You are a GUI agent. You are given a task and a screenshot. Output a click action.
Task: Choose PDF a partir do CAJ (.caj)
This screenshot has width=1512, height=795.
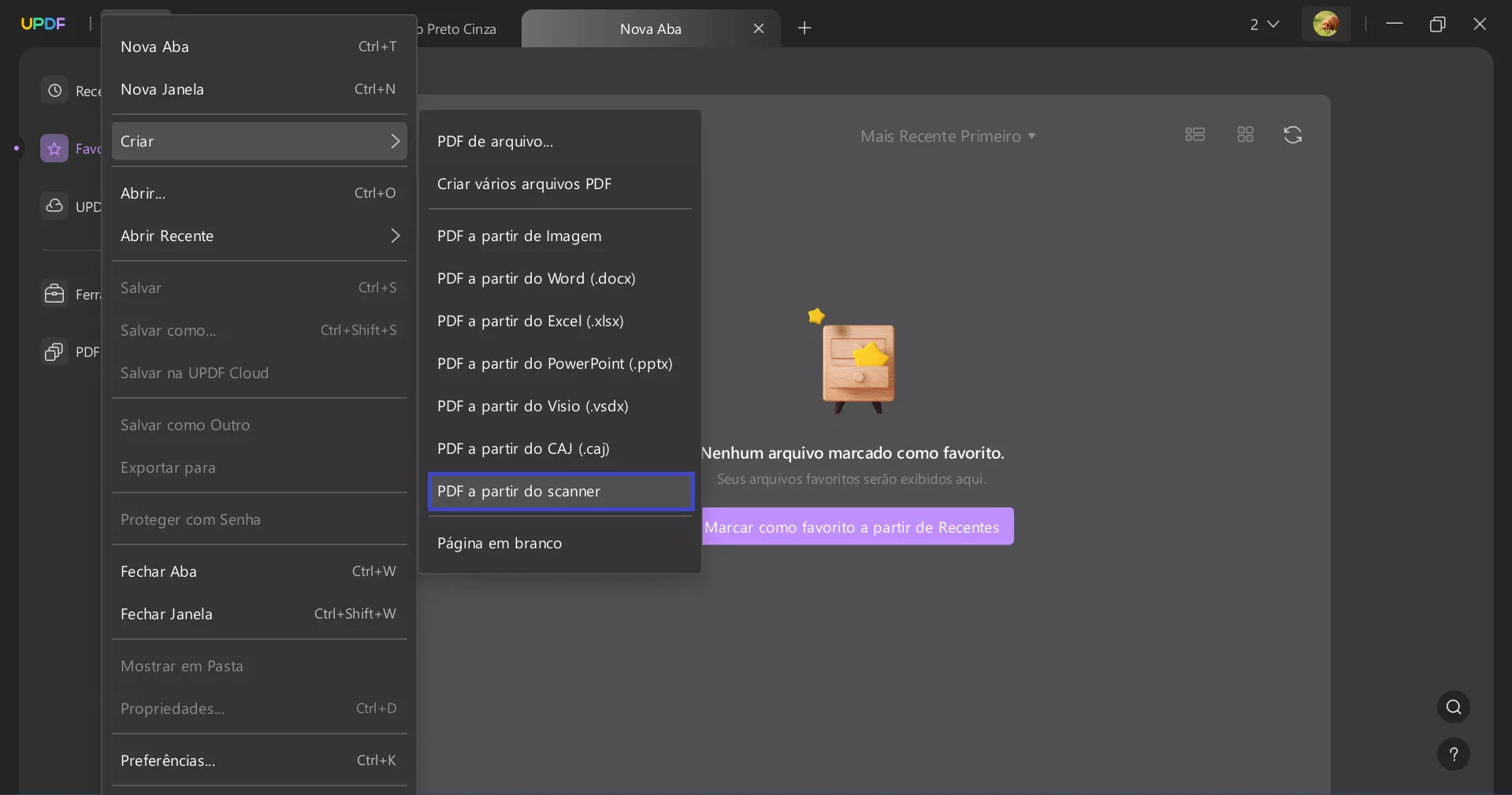(x=560, y=448)
